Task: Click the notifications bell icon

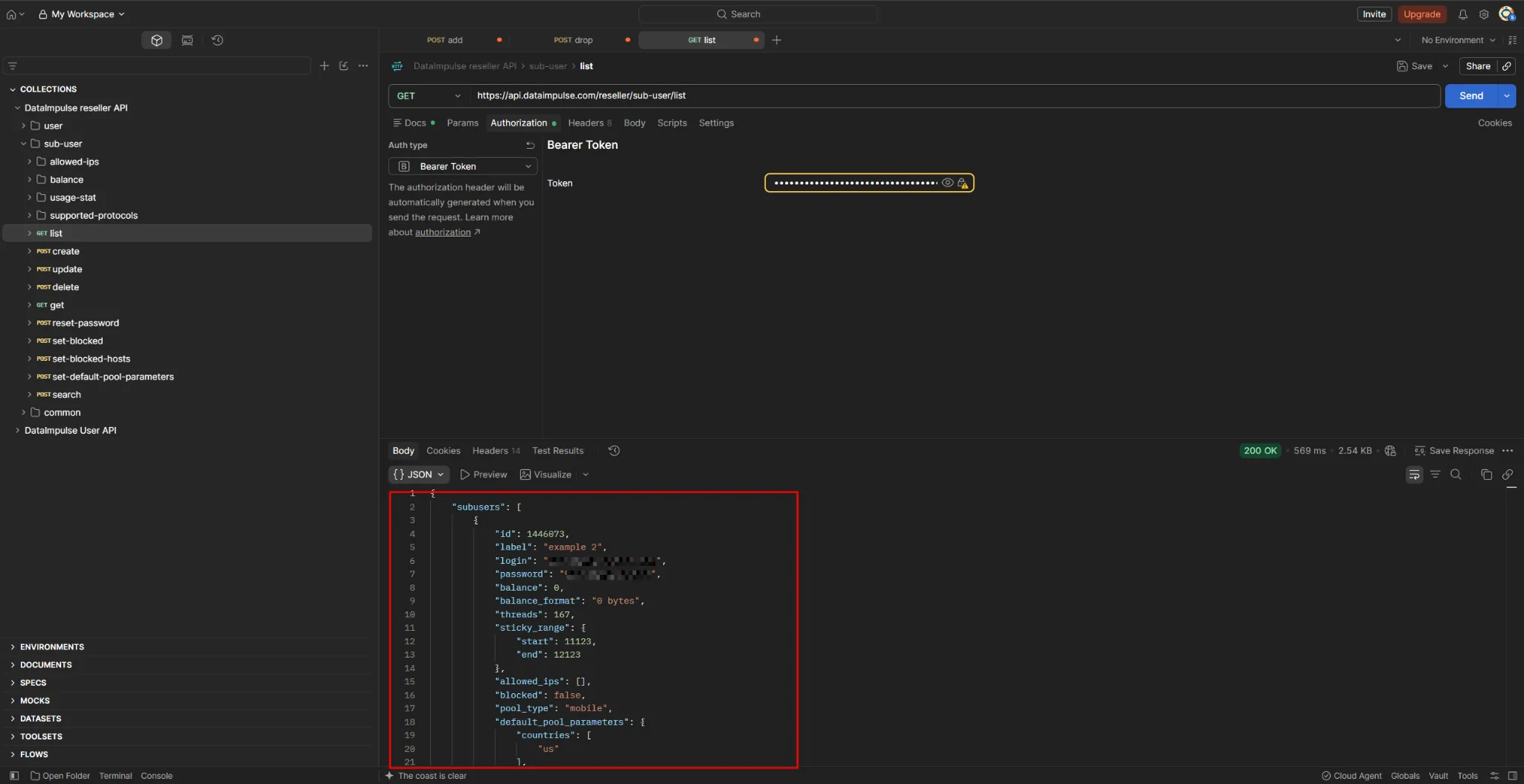Action: coord(1462,14)
